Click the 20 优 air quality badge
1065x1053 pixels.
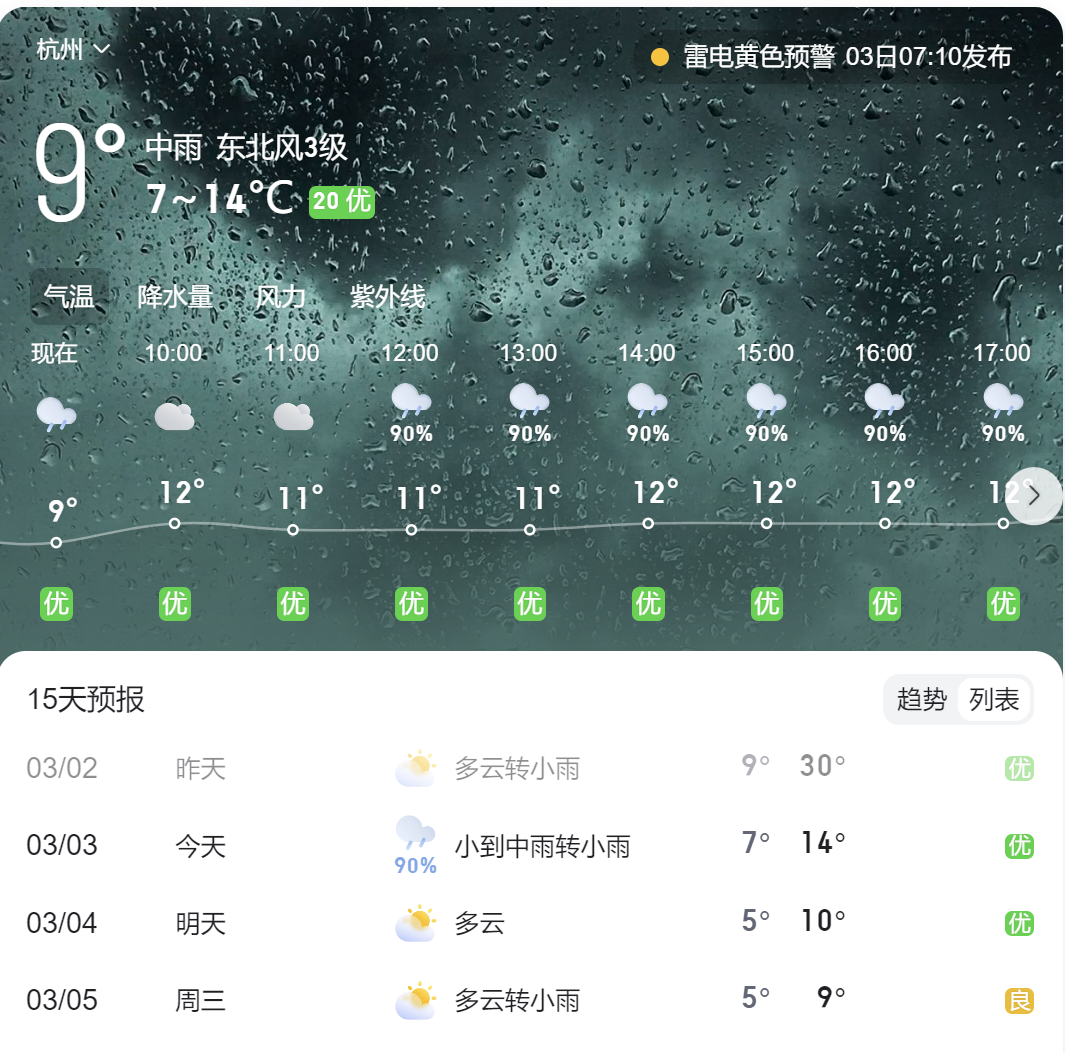tap(342, 201)
